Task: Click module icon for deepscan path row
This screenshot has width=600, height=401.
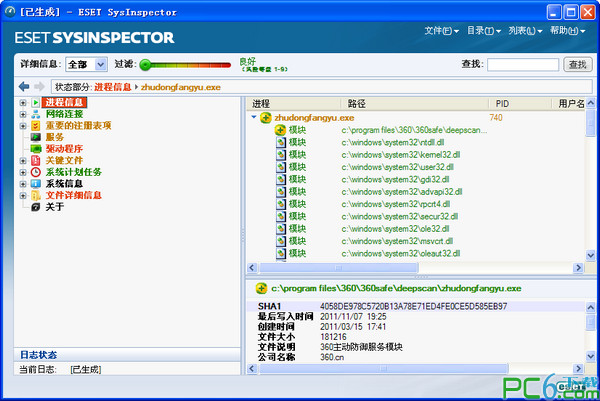Action: click(280, 130)
